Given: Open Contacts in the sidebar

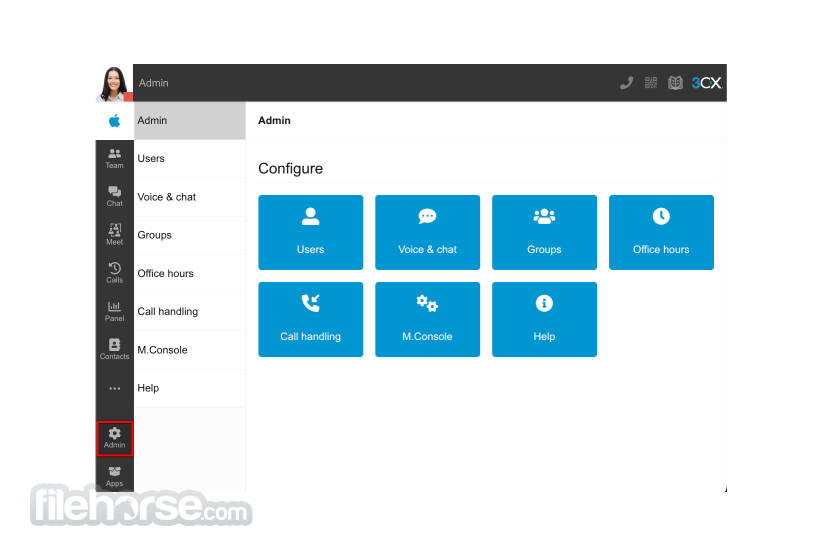Looking at the screenshot, I should (x=114, y=350).
